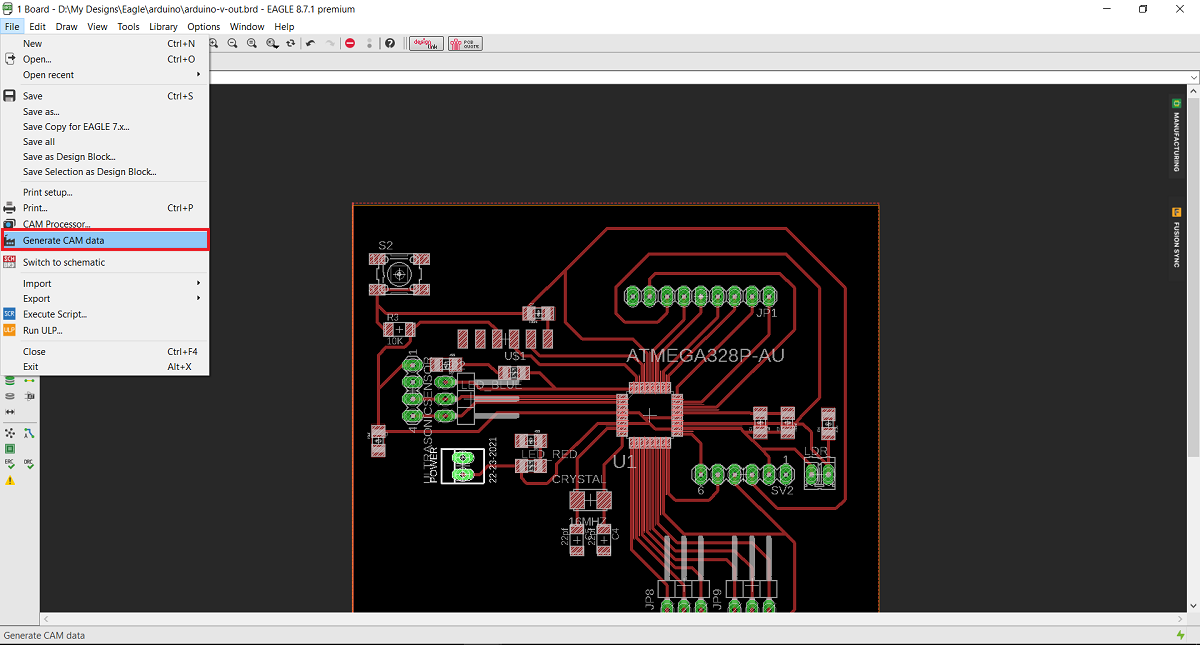
Task: Open the Autorouter tool
Action: tap(29, 433)
